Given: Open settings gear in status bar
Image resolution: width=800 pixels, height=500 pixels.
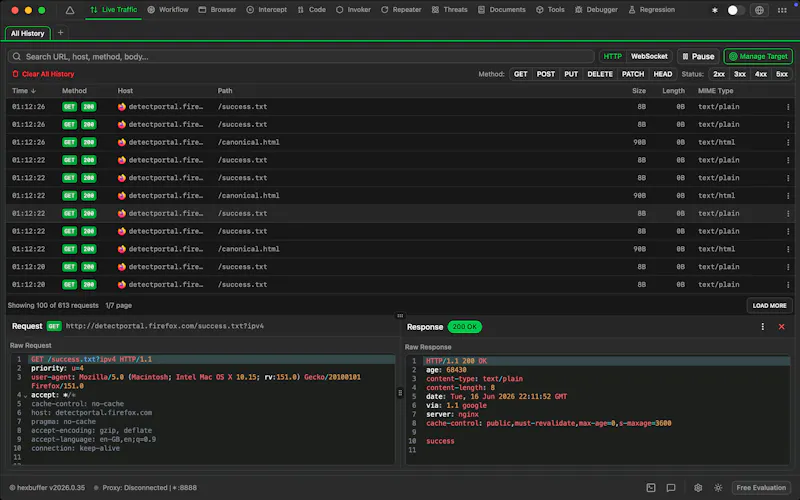Looking at the screenshot, I should point(698,488).
